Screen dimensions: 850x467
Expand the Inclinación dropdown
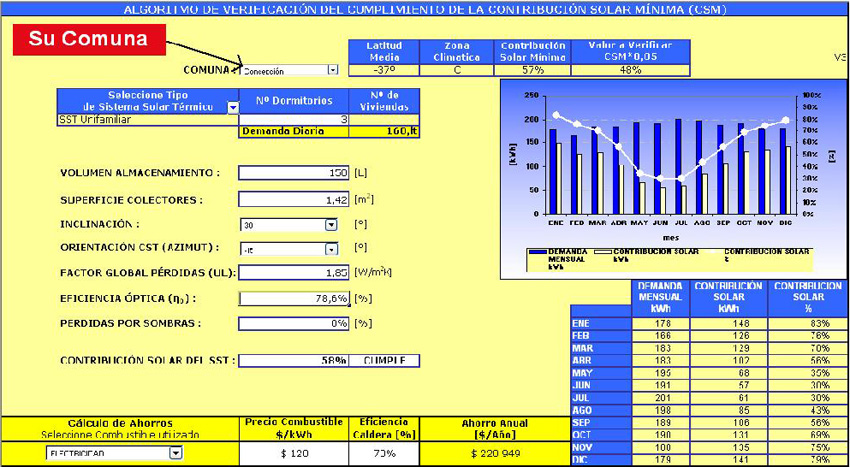[331, 225]
